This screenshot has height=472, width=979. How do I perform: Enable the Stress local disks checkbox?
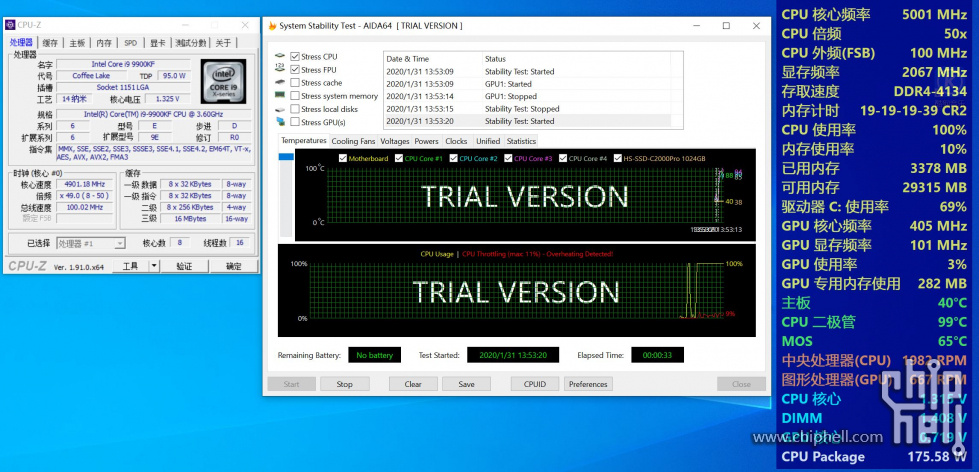[295, 109]
